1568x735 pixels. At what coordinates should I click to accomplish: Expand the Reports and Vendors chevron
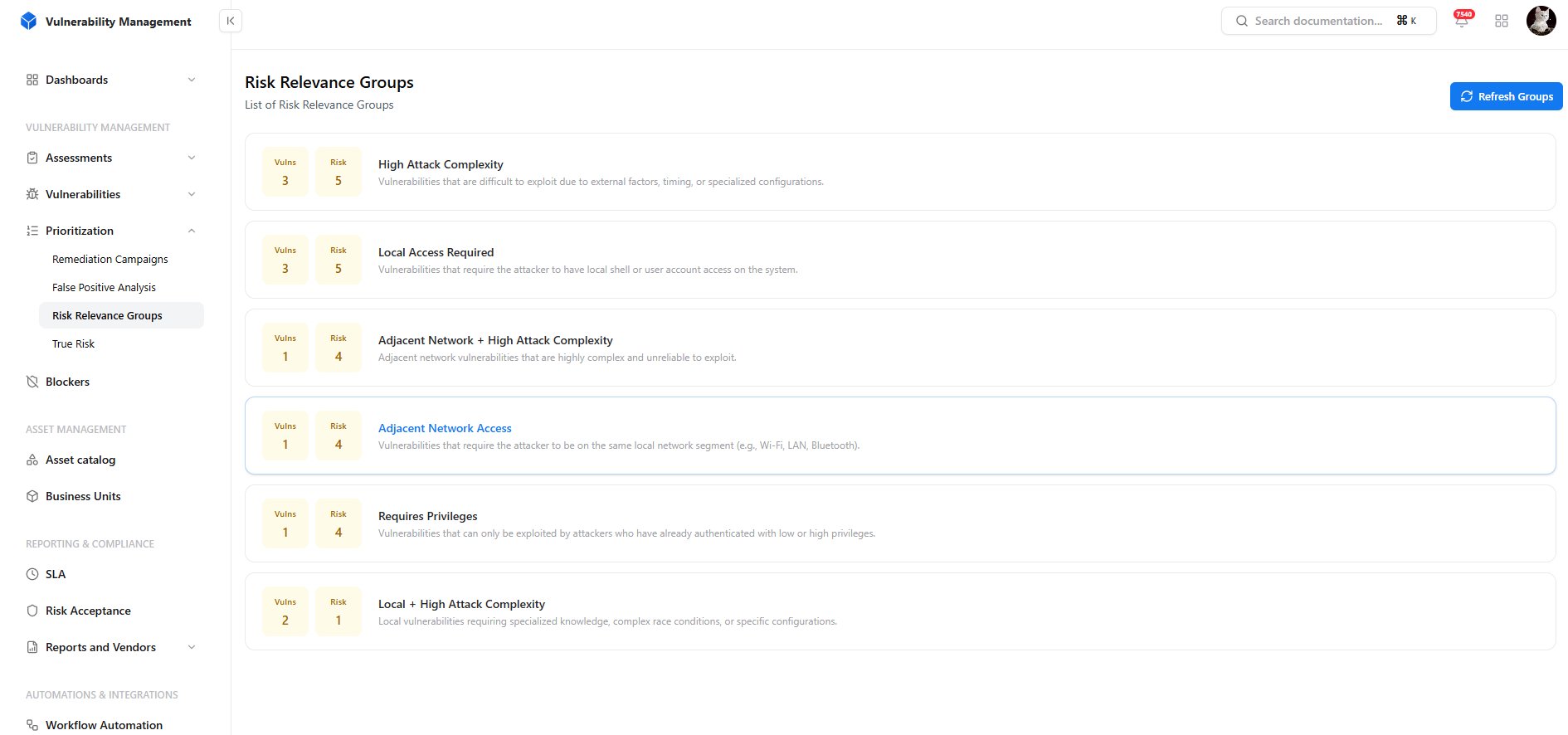[192, 647]
